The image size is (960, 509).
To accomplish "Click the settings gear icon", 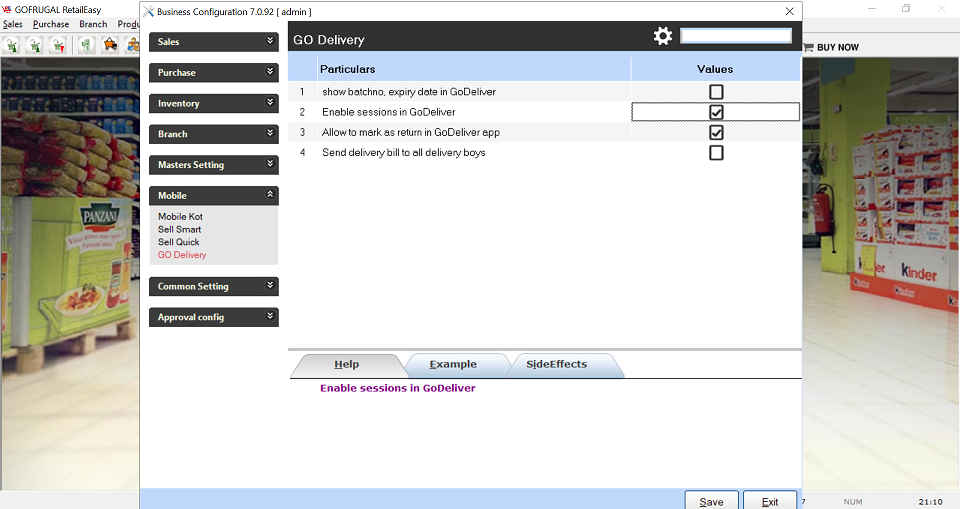I will [x=663, y=36].
